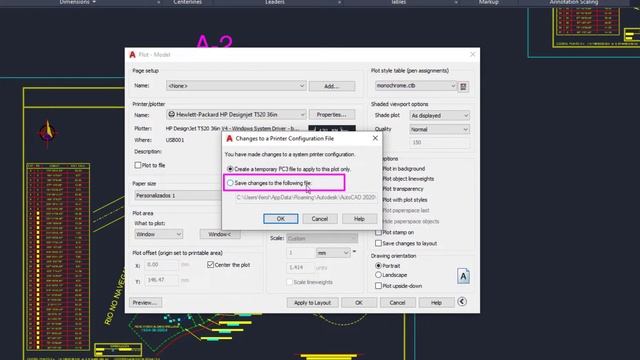
Task: Click the Y plot offset field
Action: coord(161,280)
